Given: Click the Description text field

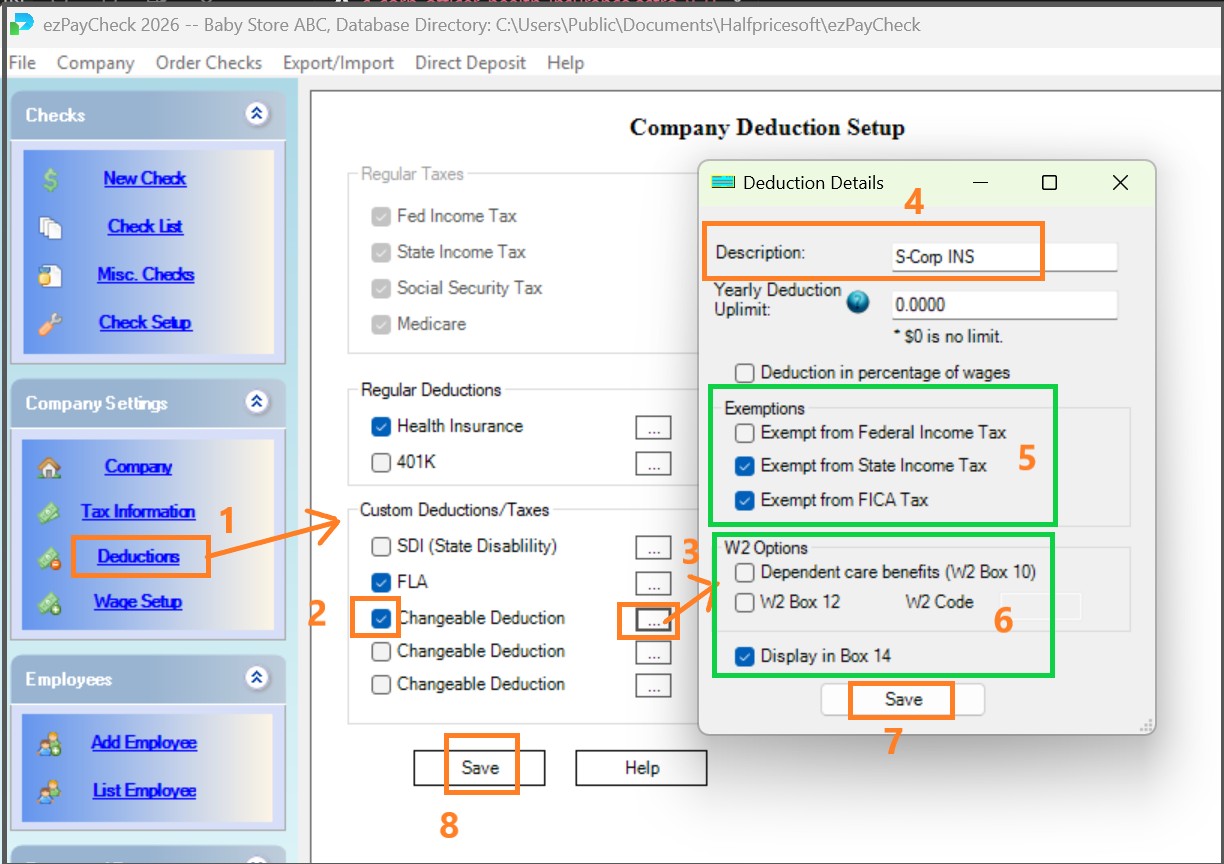Looking at the screenshot, I should tap(1003, 257).
